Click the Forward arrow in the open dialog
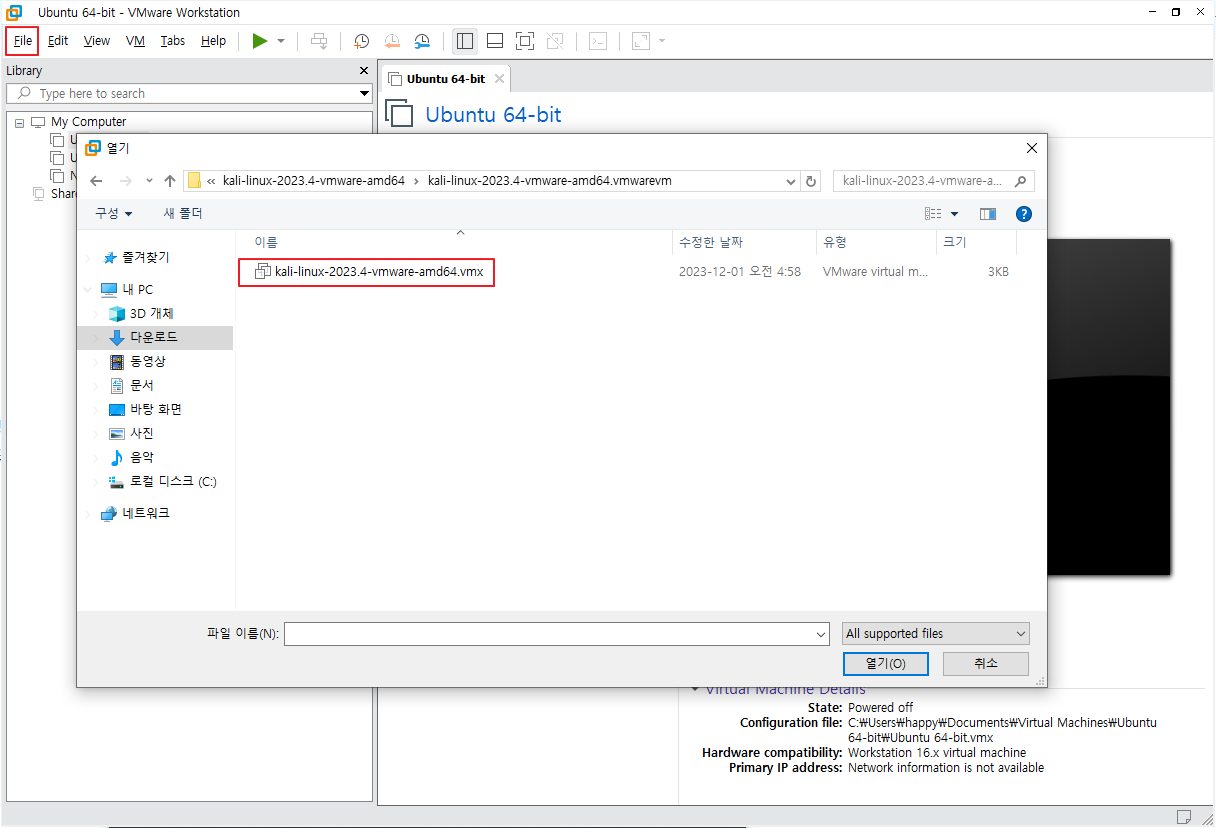The image size is (1216, 828). pos(126,181)
